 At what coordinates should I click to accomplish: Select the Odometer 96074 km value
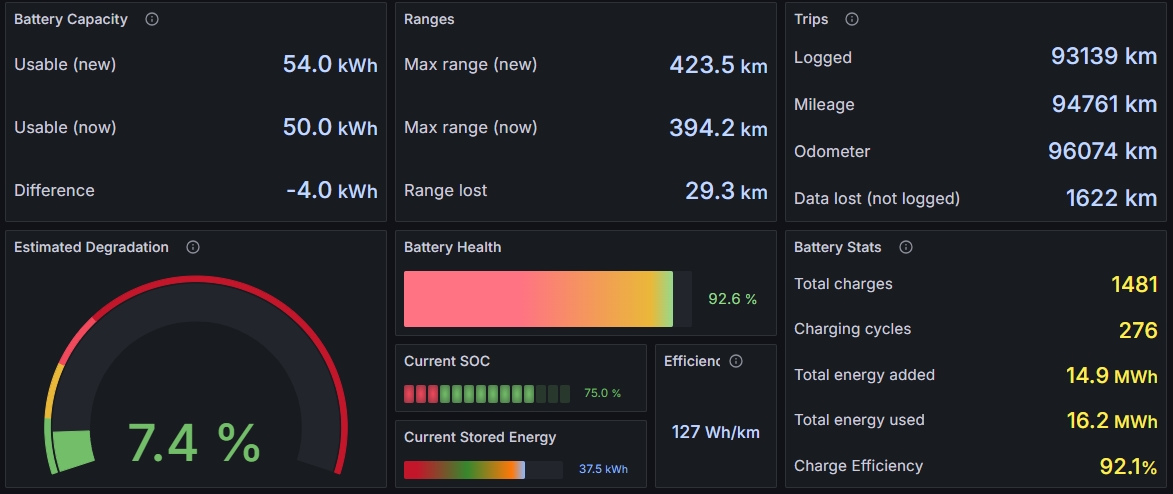point(1103,151)
